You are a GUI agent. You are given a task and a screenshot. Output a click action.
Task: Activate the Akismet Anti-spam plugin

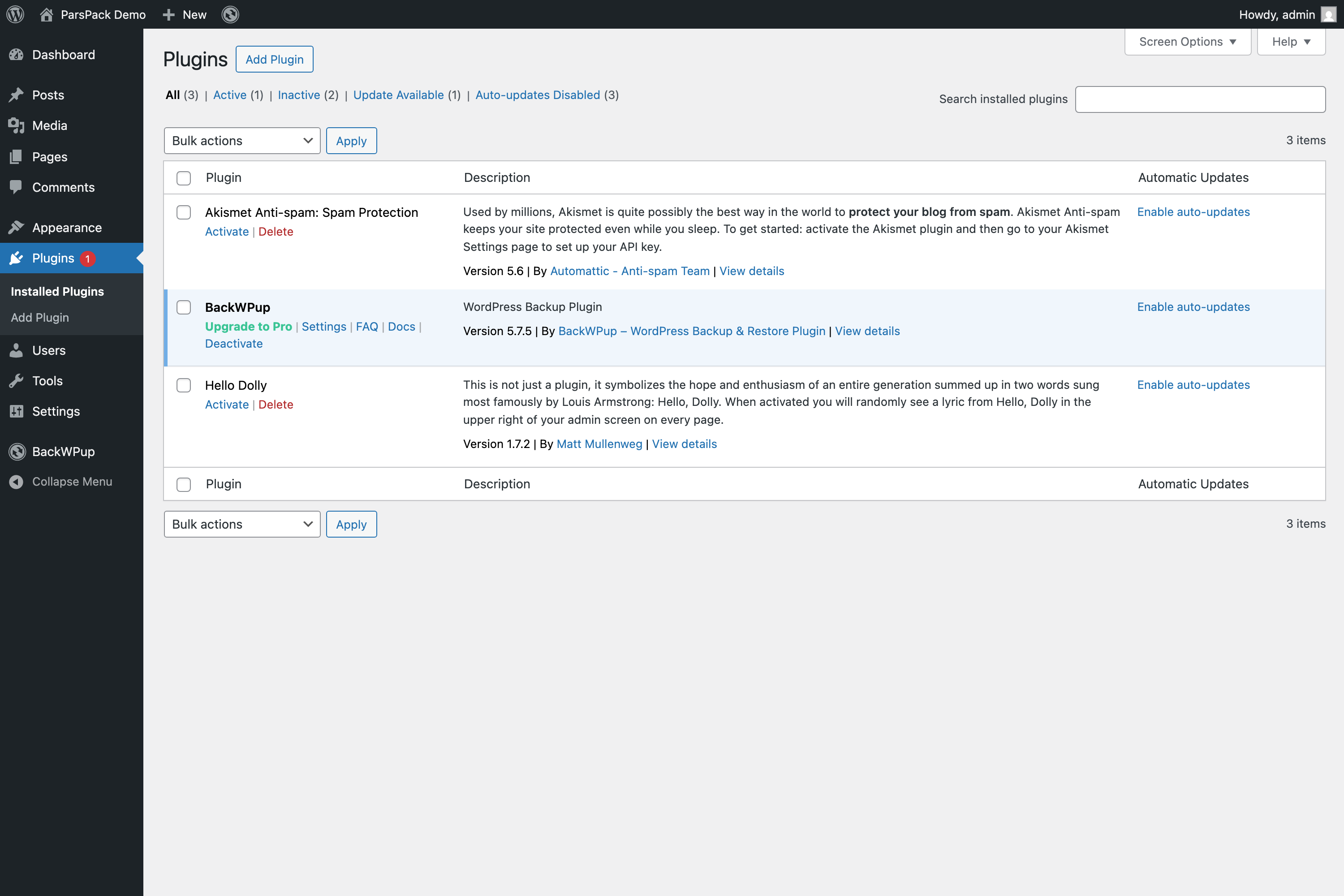pos(227,232)
